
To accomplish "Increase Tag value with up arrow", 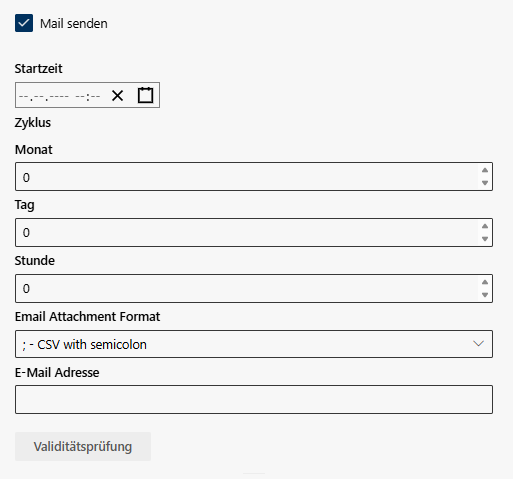I will (485, 226).
